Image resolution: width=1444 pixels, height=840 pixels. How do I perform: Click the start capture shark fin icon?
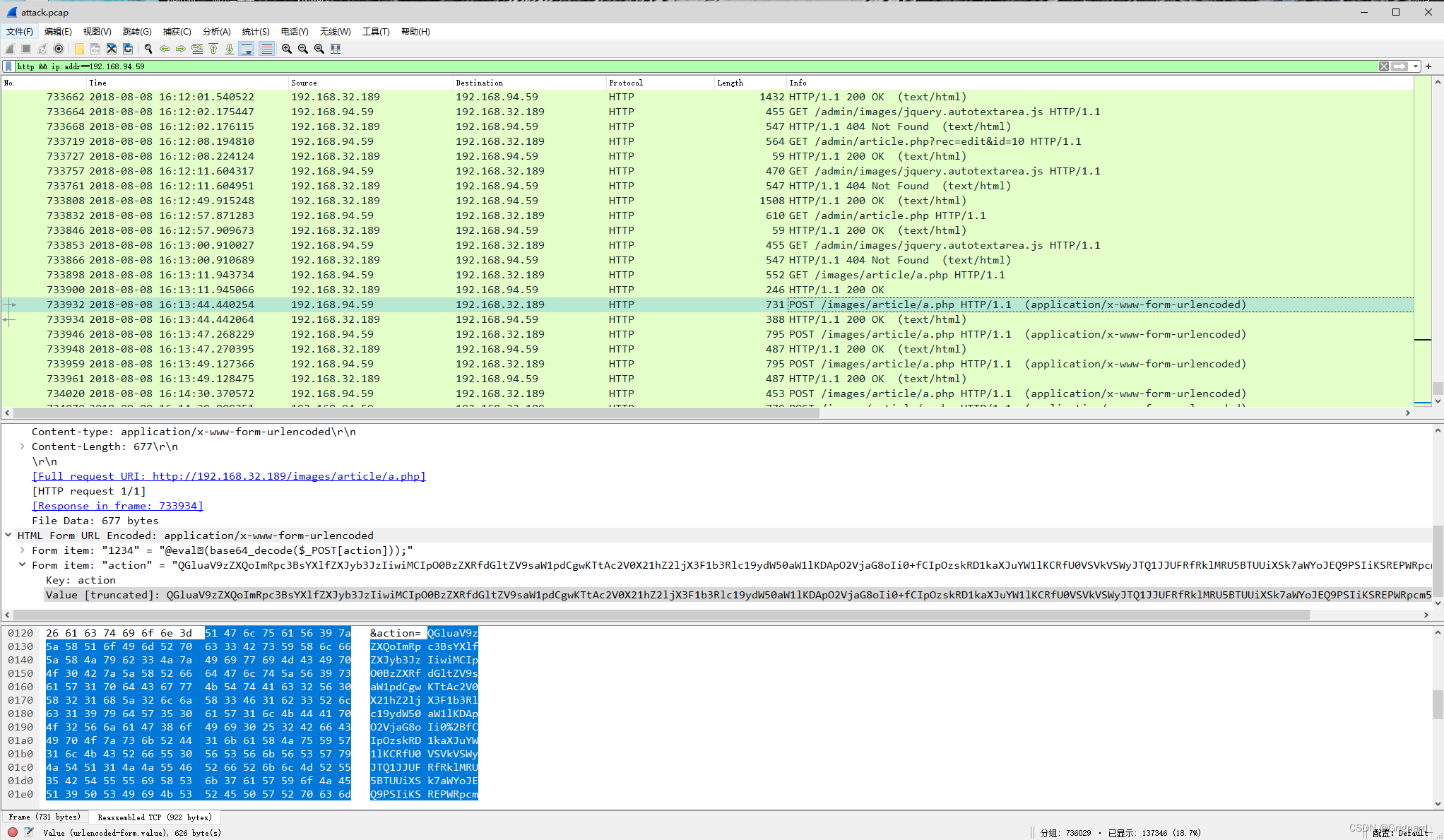10,49
